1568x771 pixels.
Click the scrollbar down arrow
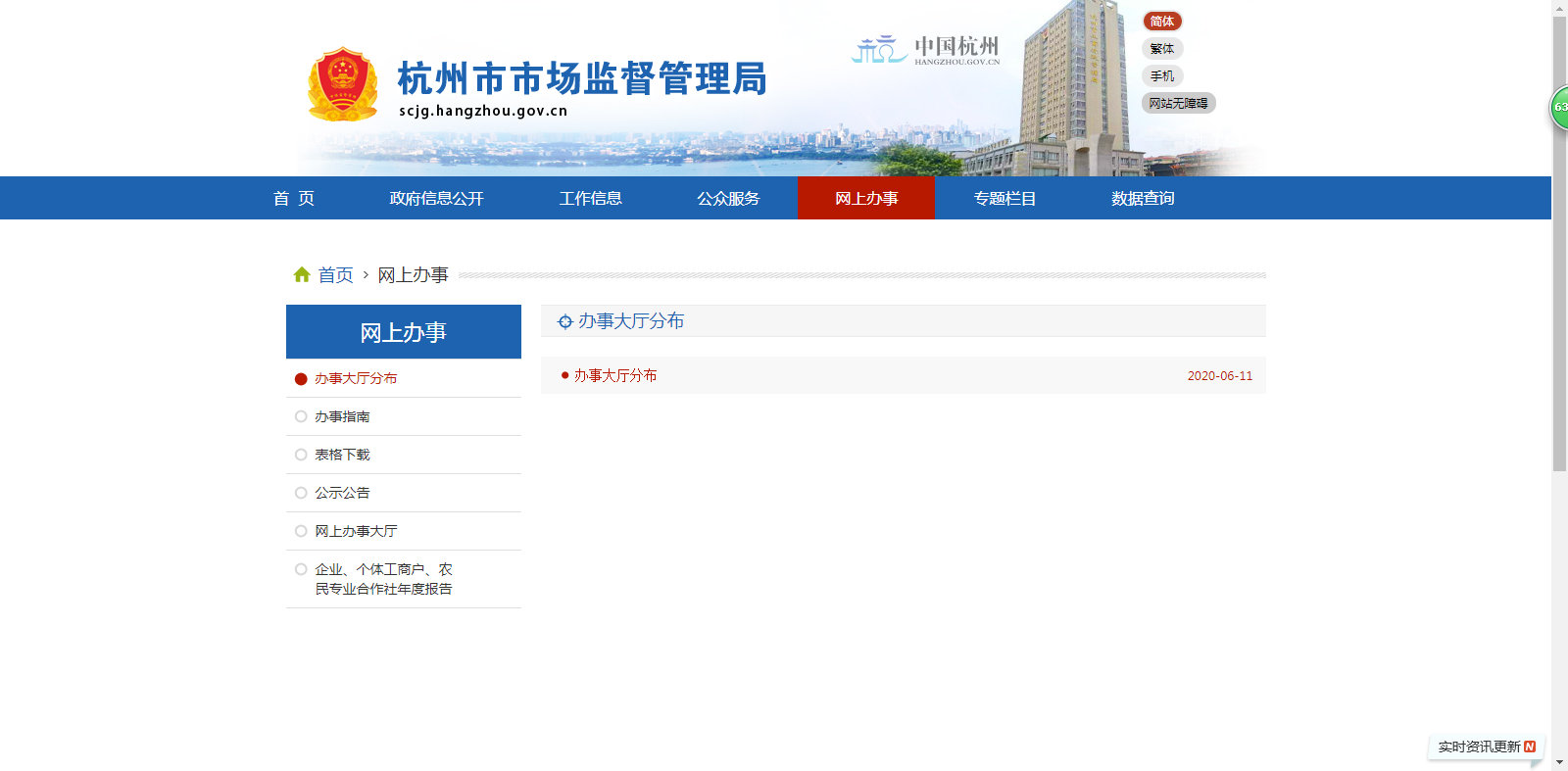pos(1559,763)
